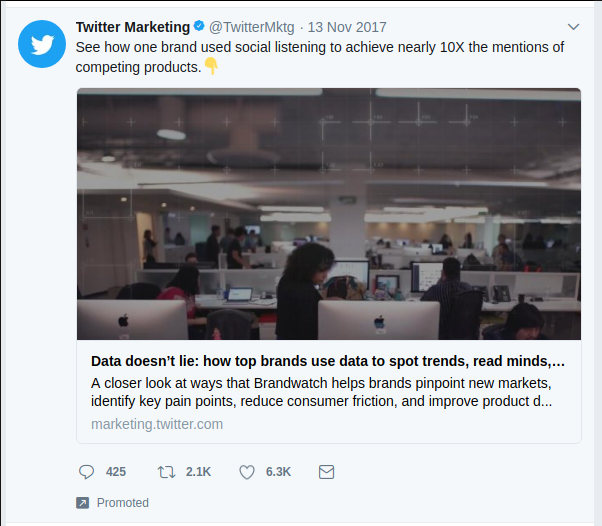Click the 425 replies count

(x=116, y=472)
